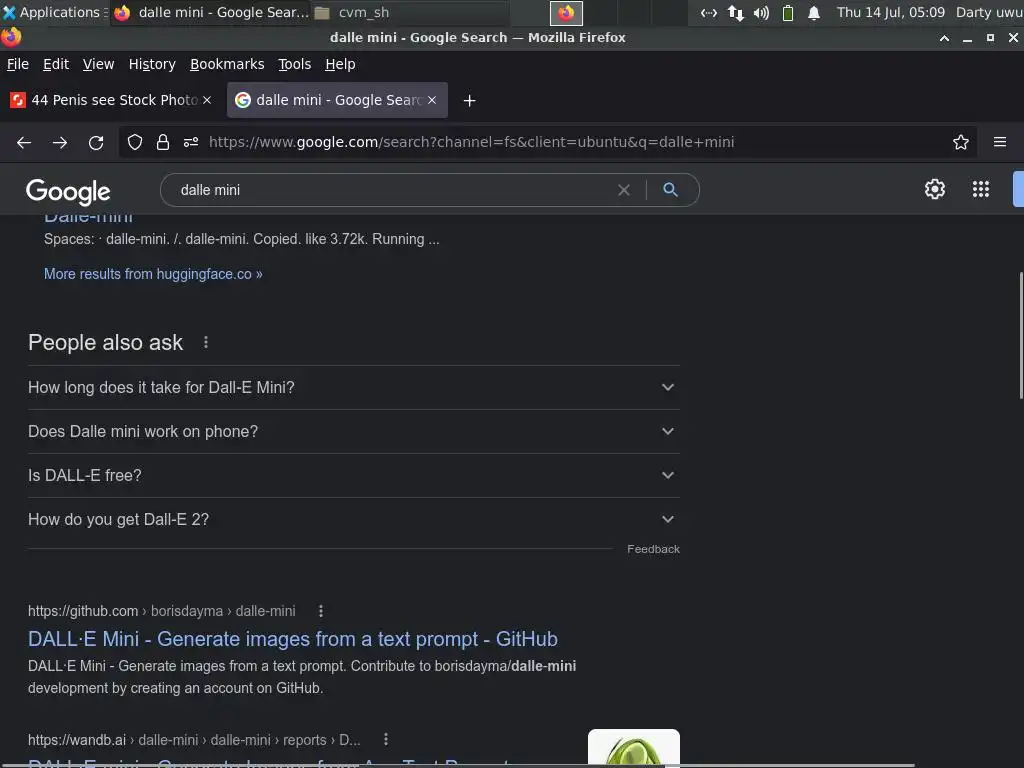Close the '44 Penis see Stock Photo' tab

pos(207,100)
